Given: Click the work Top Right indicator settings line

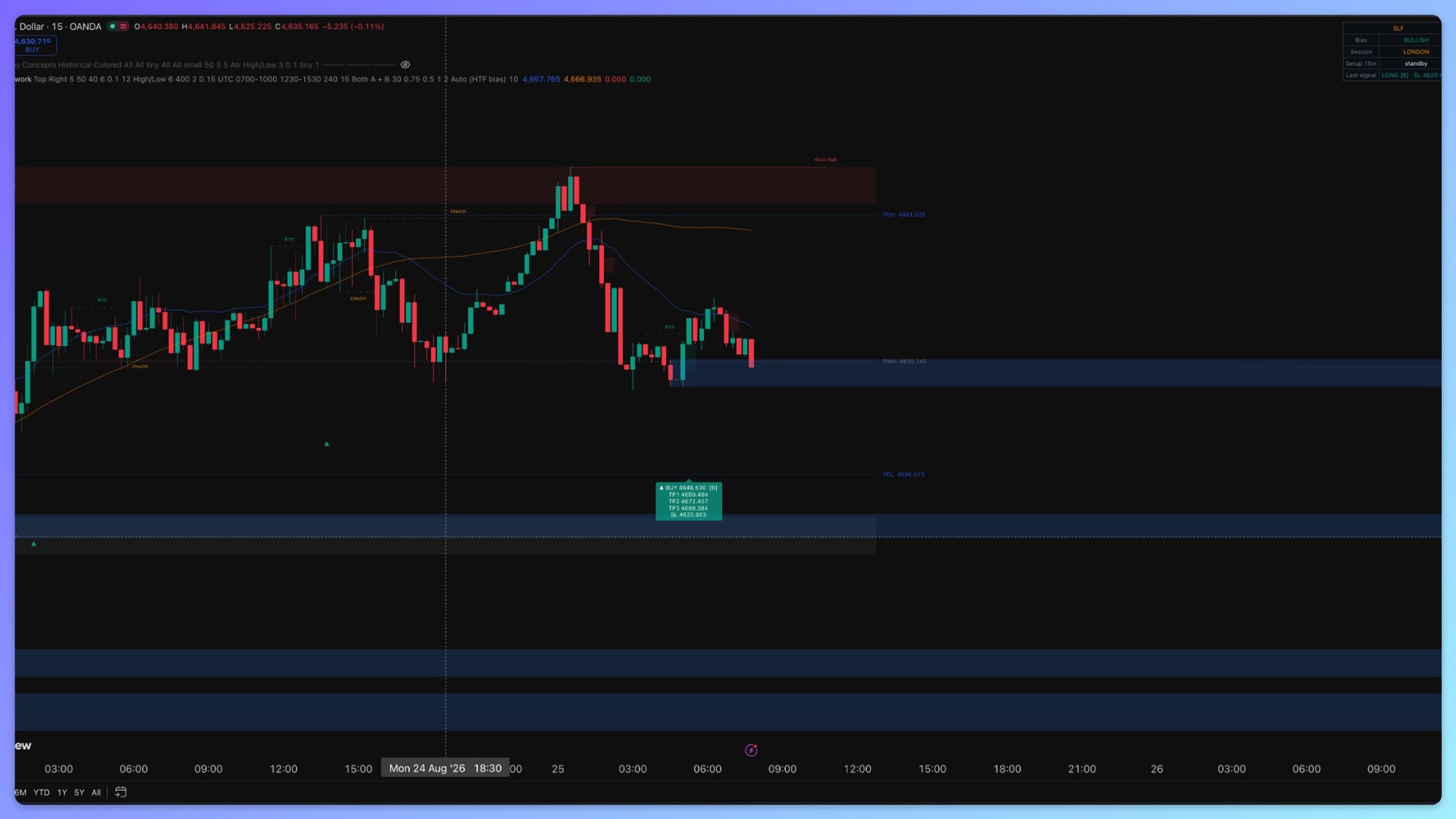Looking at the screenshot, I should [x=333, y=79].
